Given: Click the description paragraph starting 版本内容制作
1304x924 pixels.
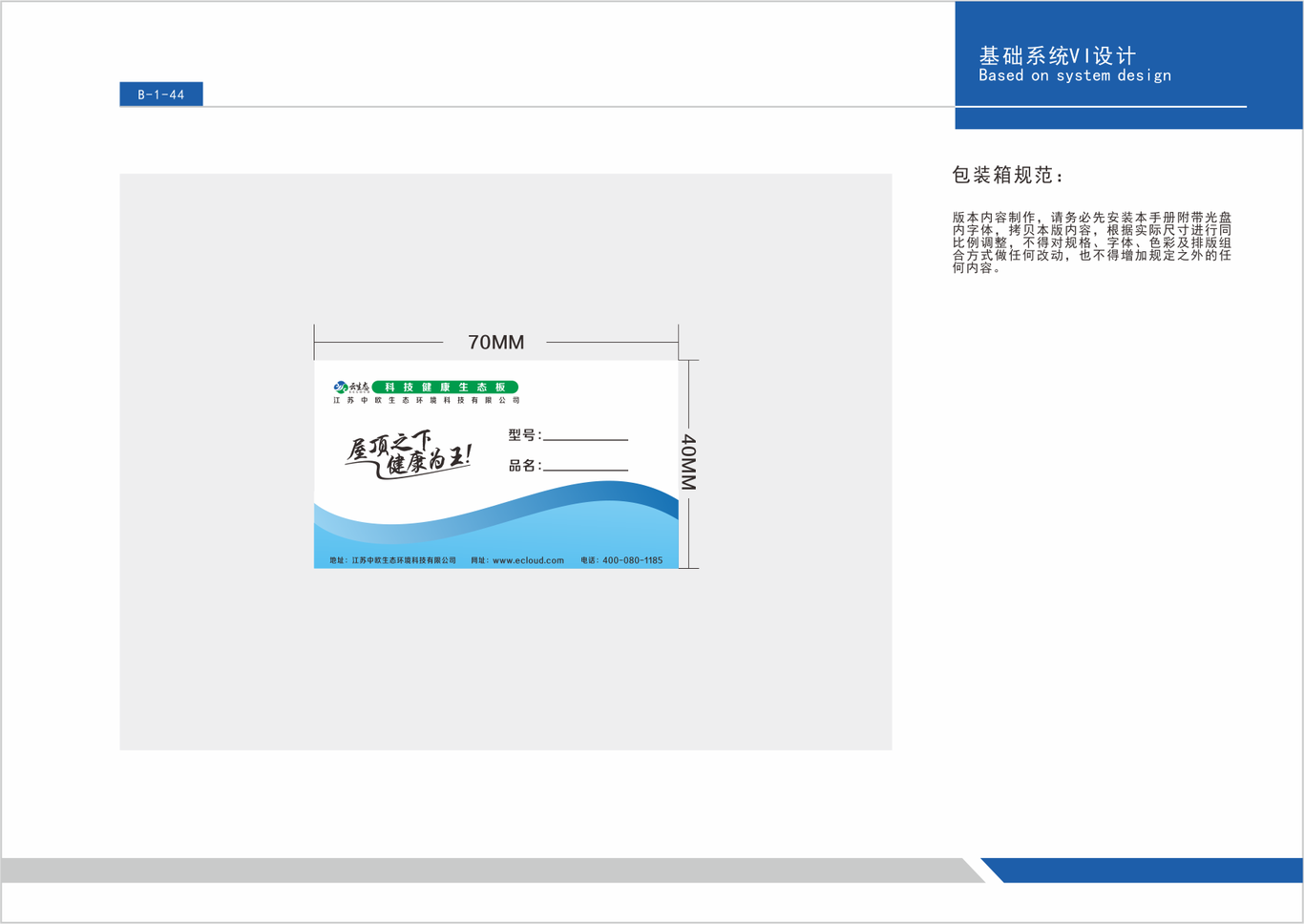Looking at the screenshot, I should (1091, 242).
